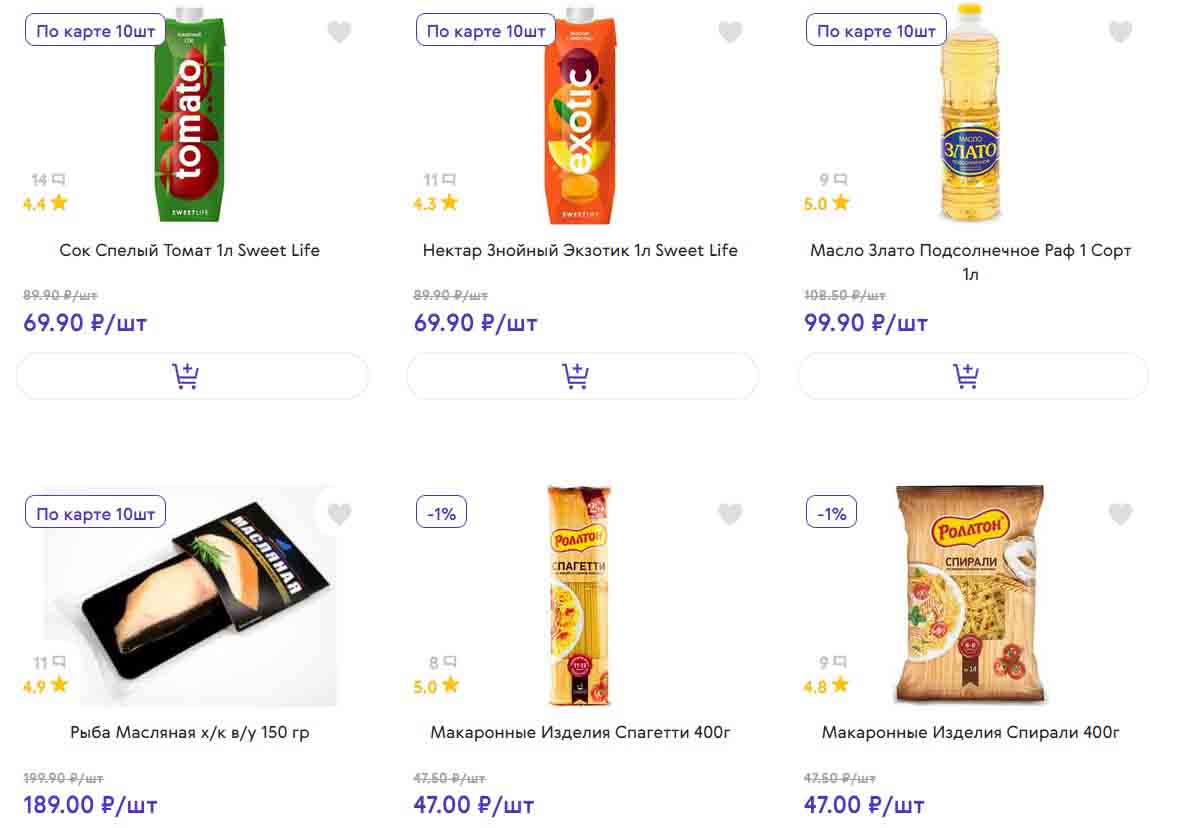
Task: Favorite the tomato juice with heart icon
Action: click(340, 32)
